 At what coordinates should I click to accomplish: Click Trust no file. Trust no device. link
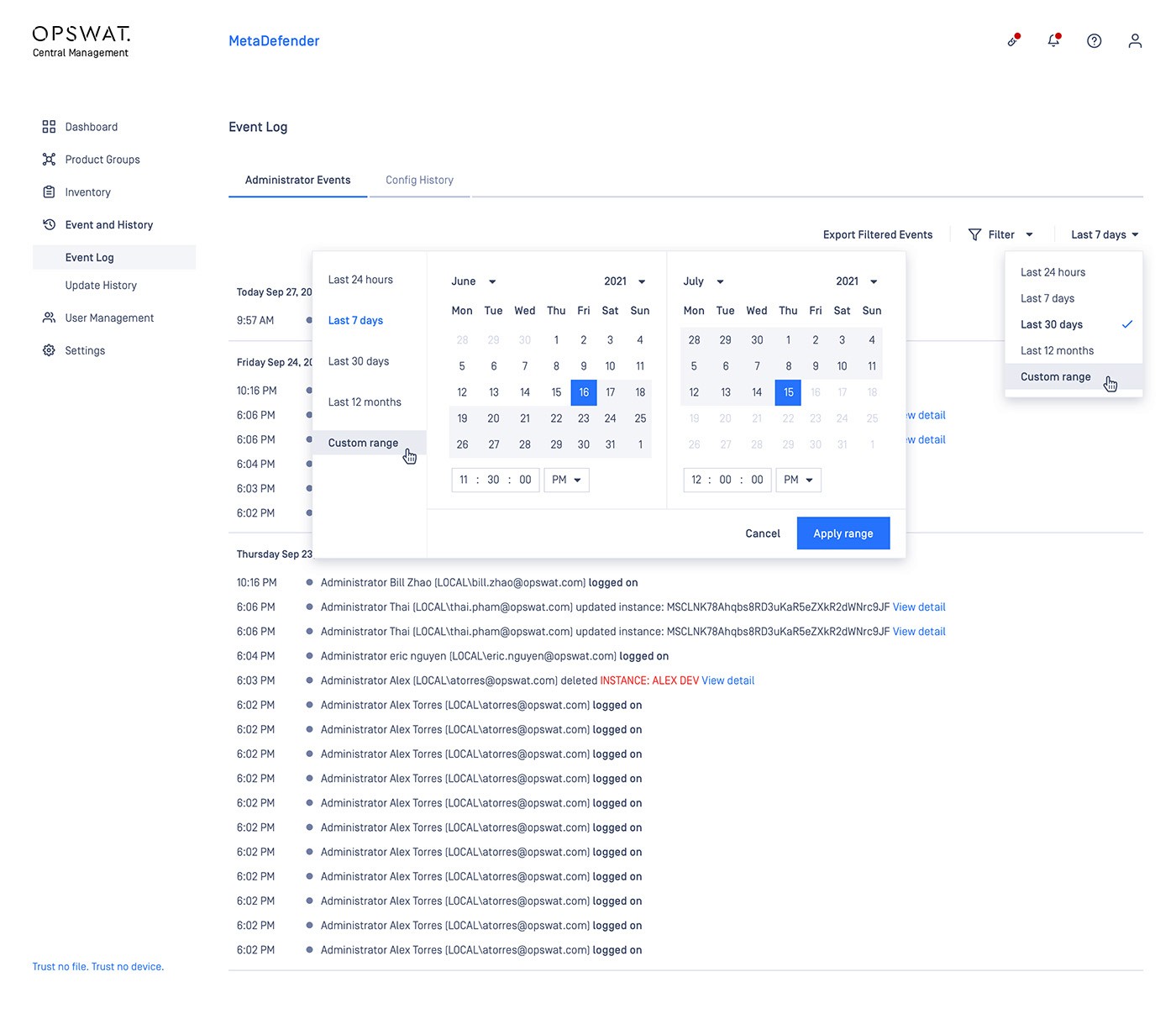coord(98,967)
